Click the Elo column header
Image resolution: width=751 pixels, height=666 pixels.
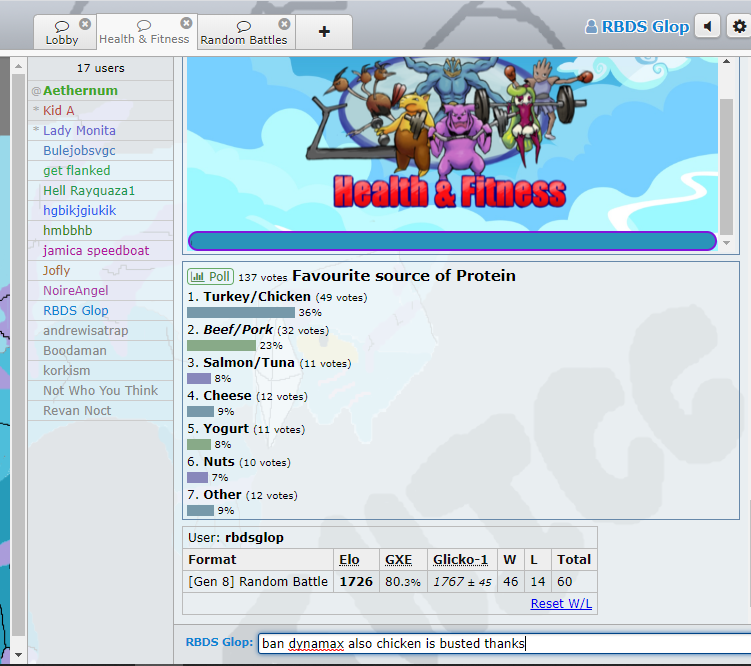click(x=349, y=560)
